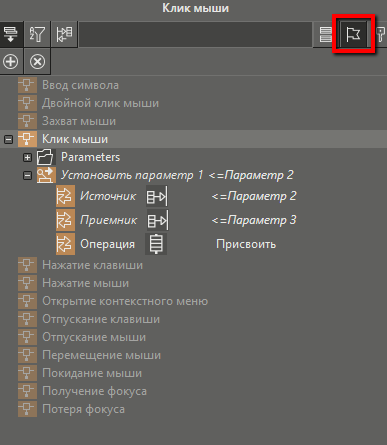Switch to the list view icon
387x445 pixels.
pyautogui.click(x=325, y=35)
